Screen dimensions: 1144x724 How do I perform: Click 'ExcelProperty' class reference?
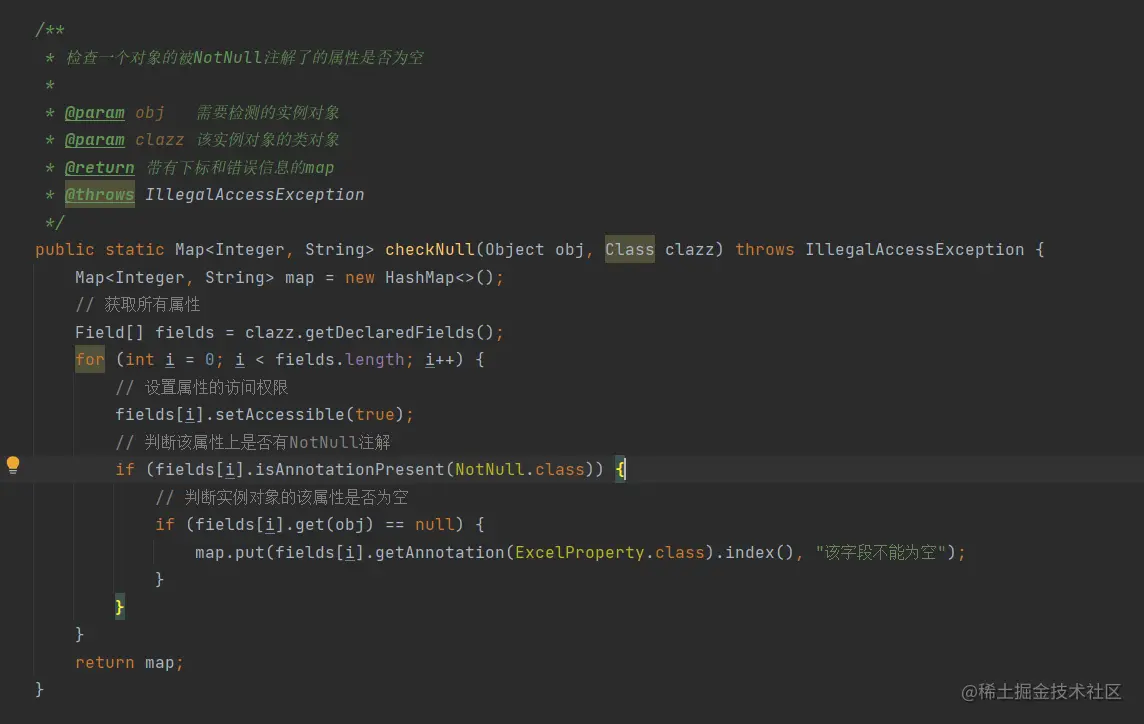579,552
